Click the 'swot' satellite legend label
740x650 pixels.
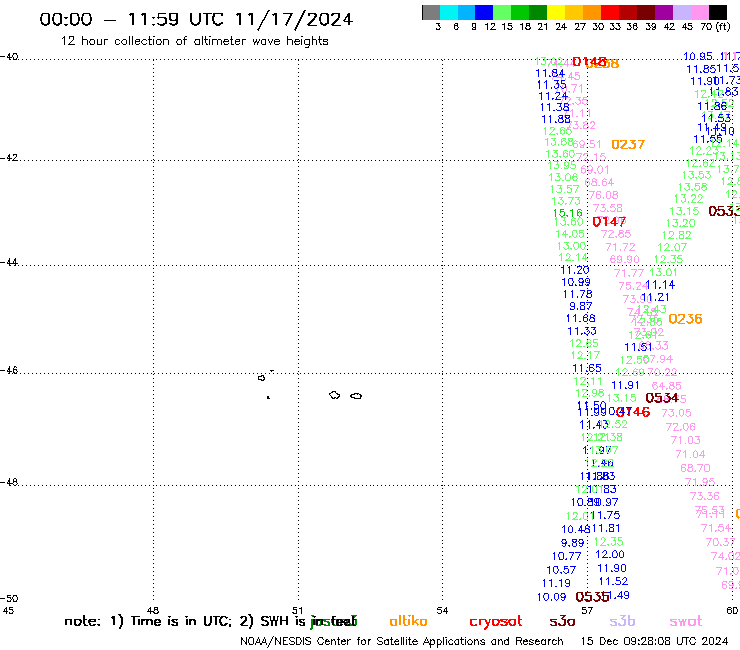click(686, 622)
